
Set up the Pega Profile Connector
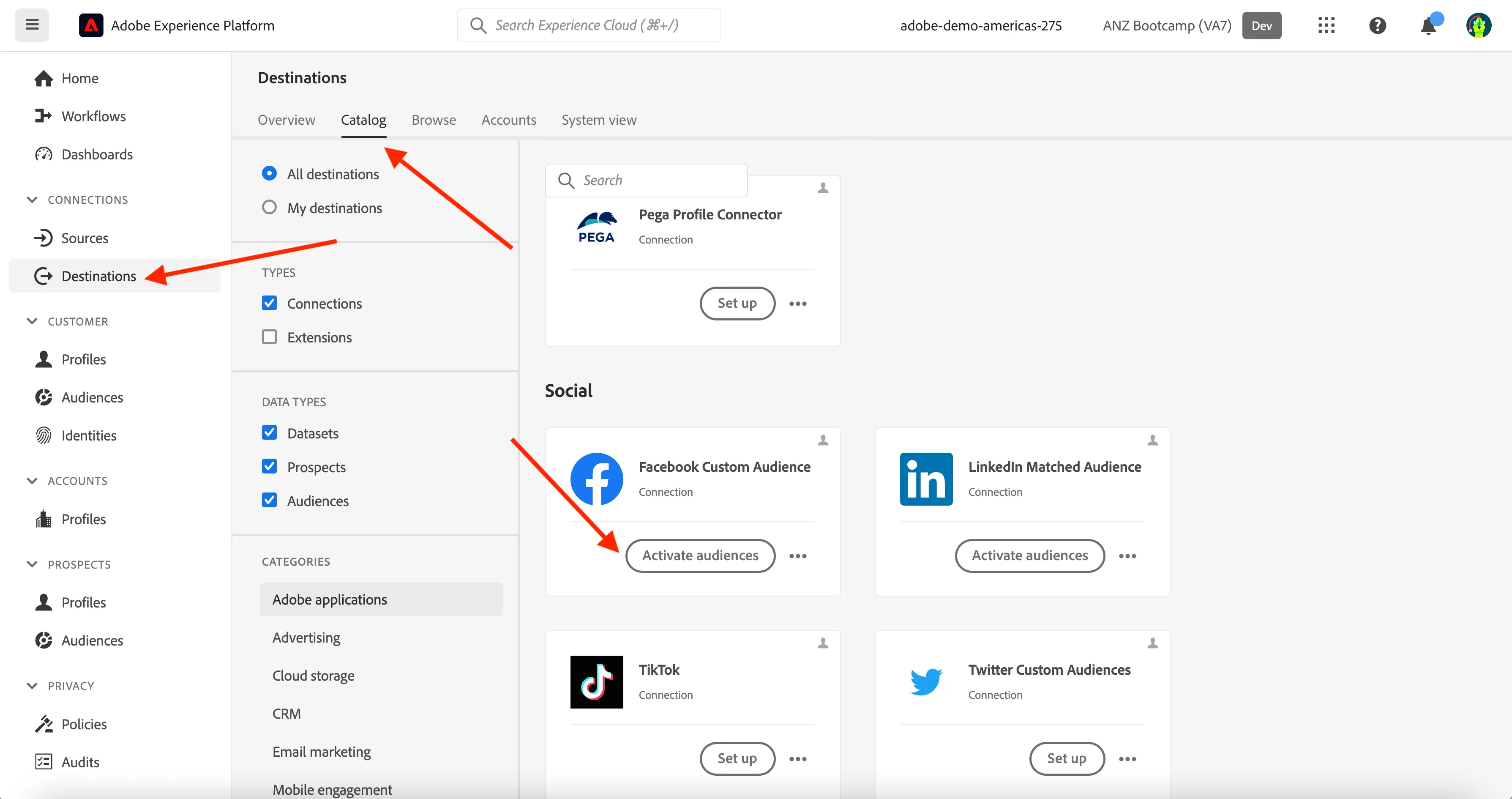click(737, 303)
